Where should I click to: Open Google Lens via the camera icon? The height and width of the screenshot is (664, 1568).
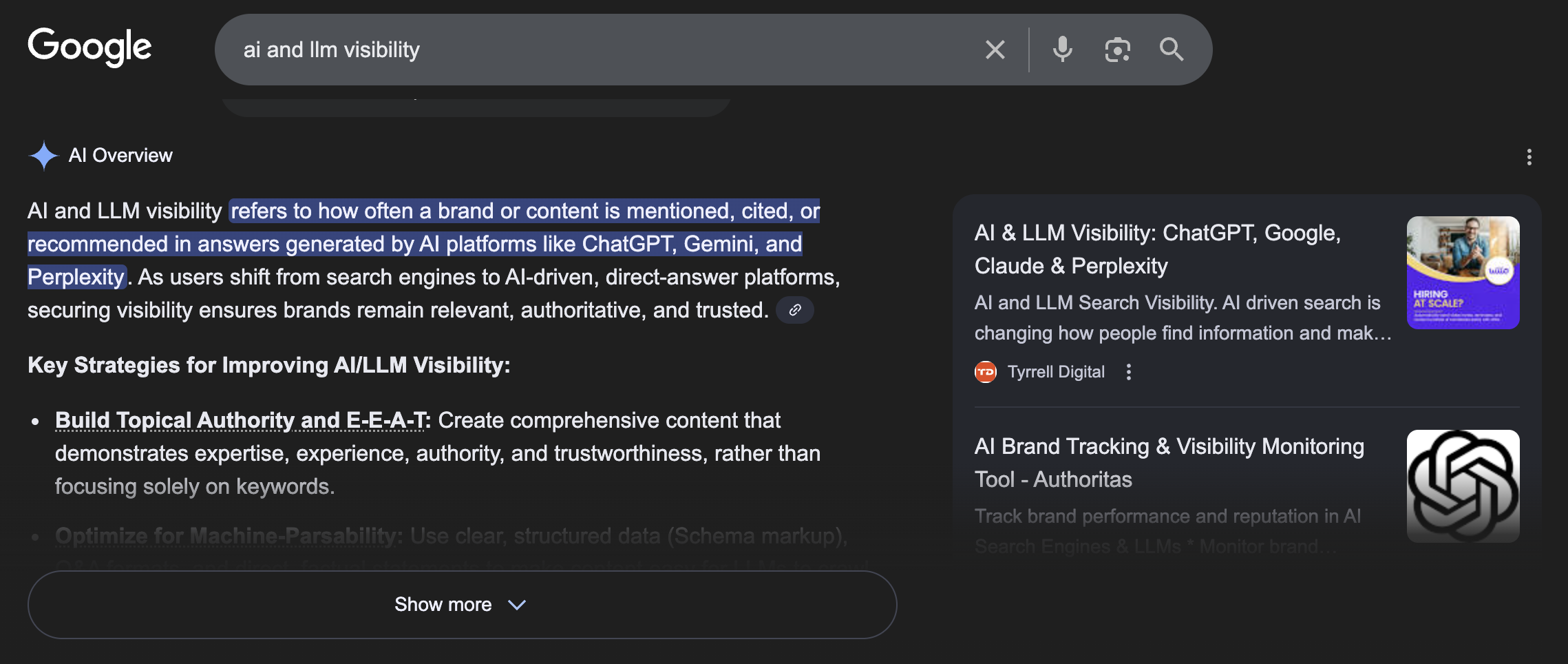1117,49
